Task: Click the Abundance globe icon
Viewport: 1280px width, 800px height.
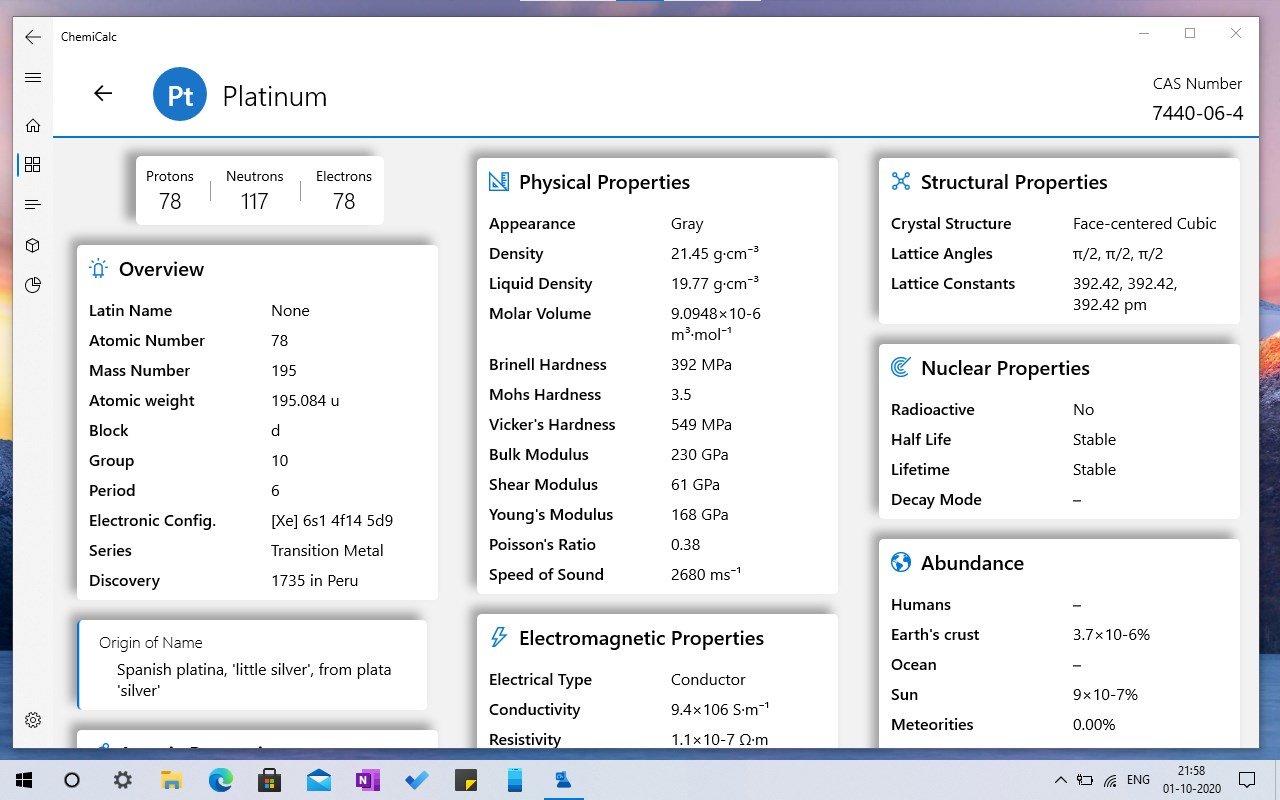Action: (x=901, y=563)
